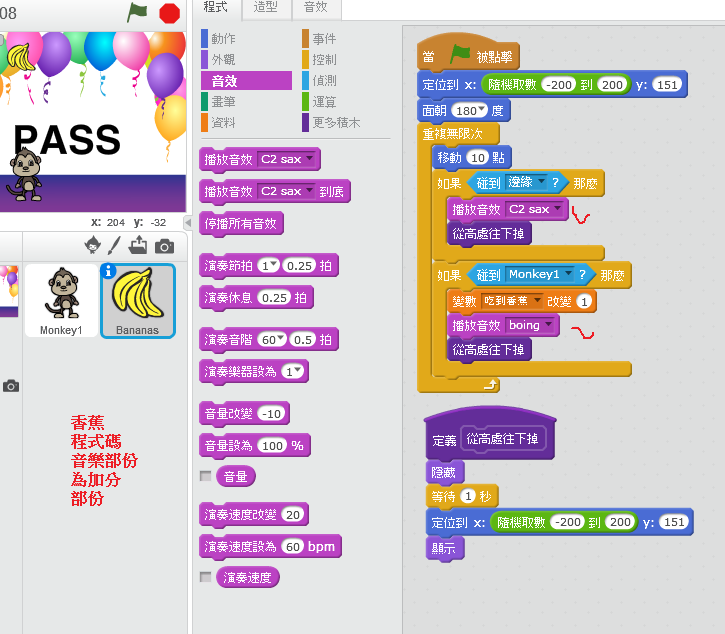Paint a new sprite with brush icon
The height and width of the screenshot is (634, 725).
115,245
